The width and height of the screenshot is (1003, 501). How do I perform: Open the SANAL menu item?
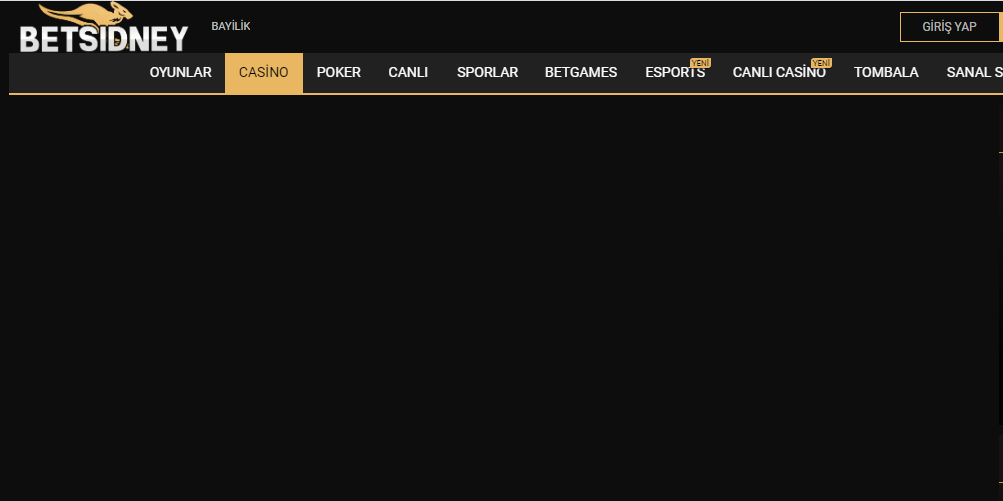point(974,72)
